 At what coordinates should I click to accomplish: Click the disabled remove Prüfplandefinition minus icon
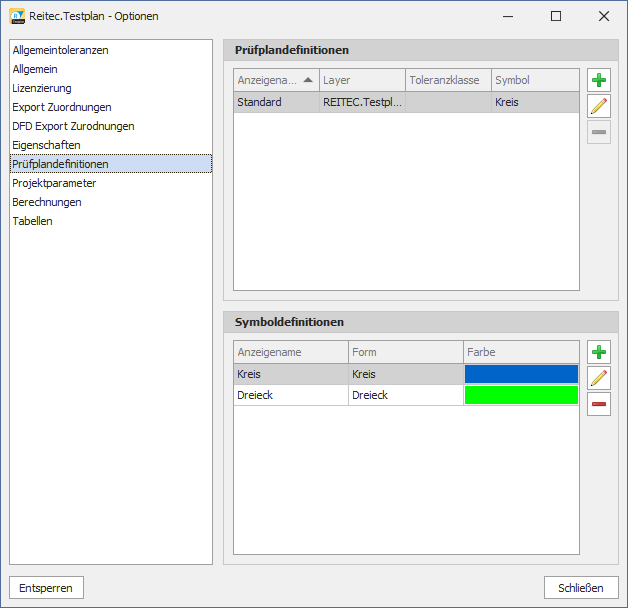click(599, 132)
